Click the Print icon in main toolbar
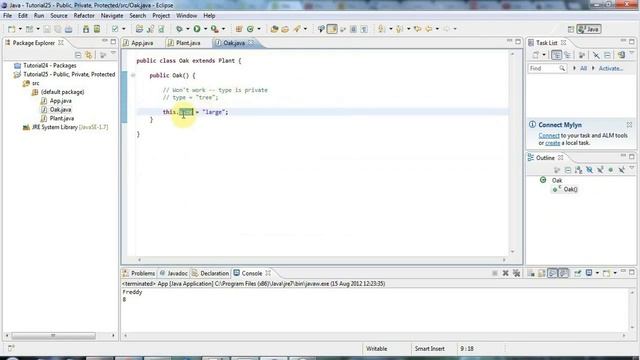 [69, 29]
